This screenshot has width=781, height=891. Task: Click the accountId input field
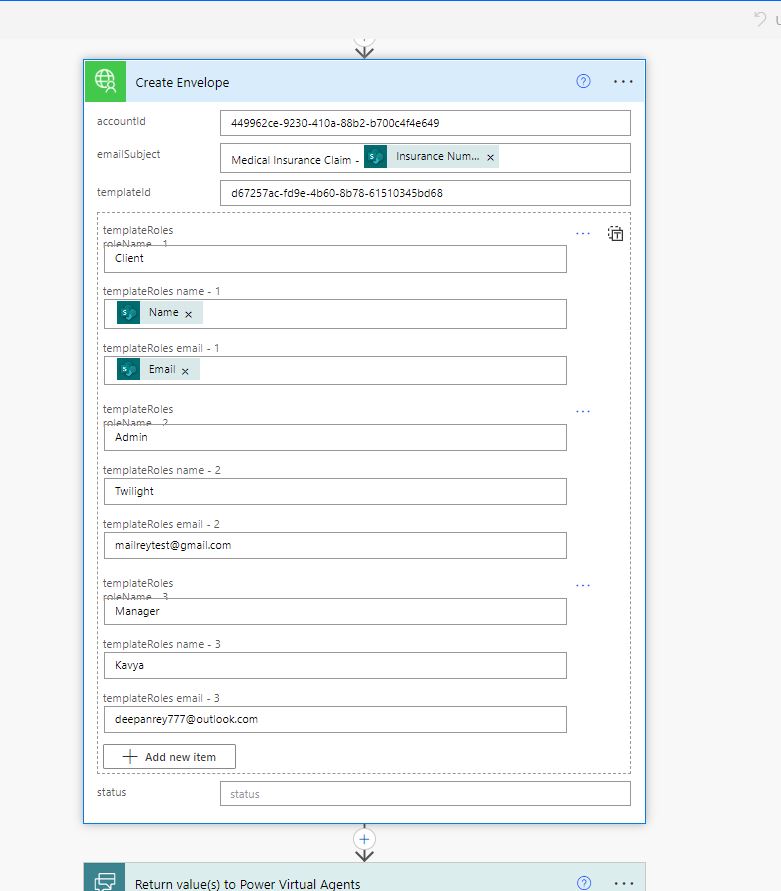(x=425, y=123)
